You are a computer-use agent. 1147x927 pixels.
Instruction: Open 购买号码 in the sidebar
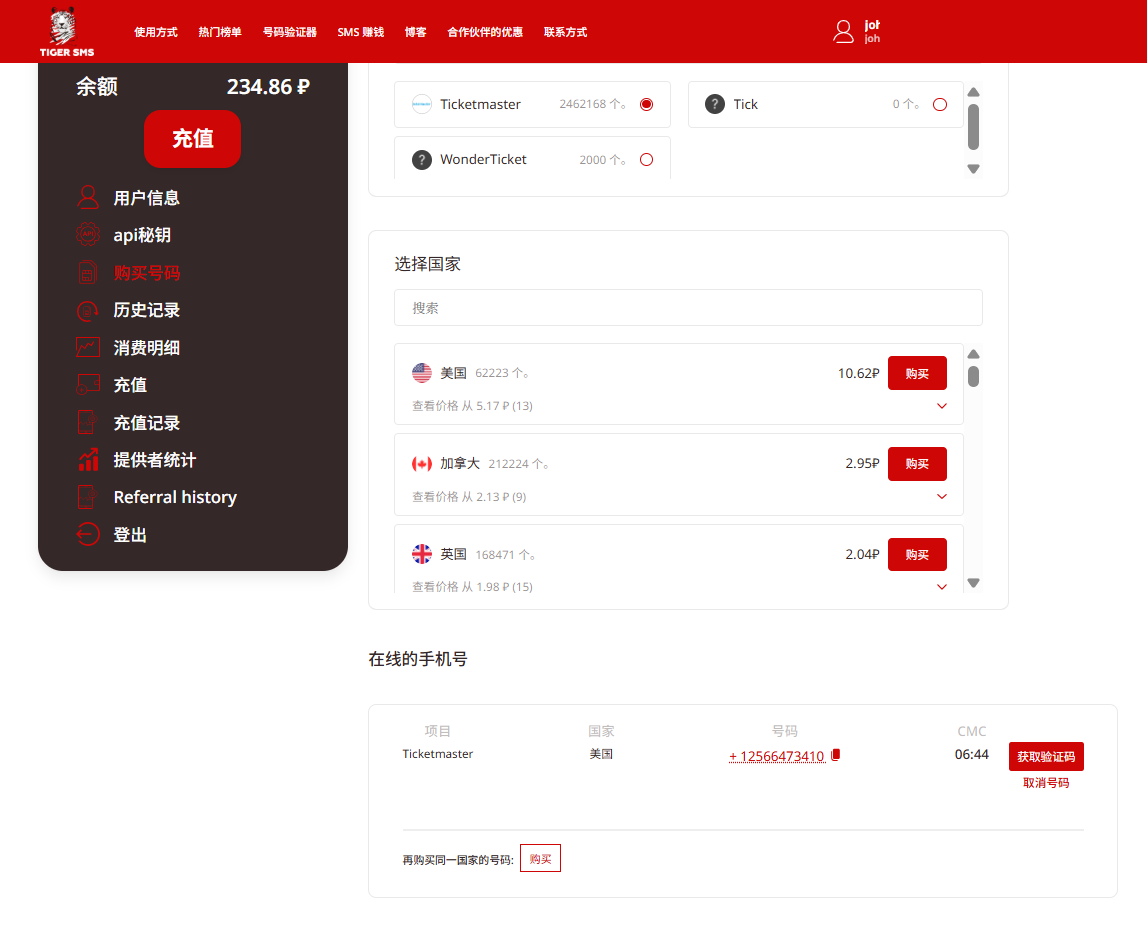point(146,273)
